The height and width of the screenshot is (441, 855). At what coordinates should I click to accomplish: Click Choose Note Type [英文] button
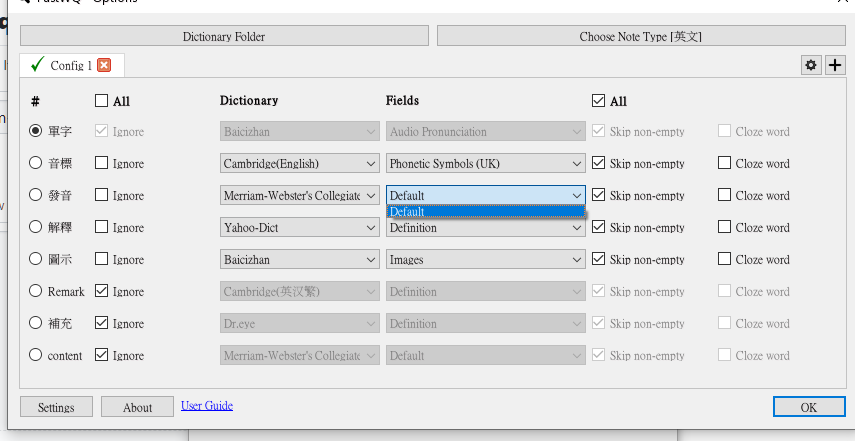click(x=641, y=37)
